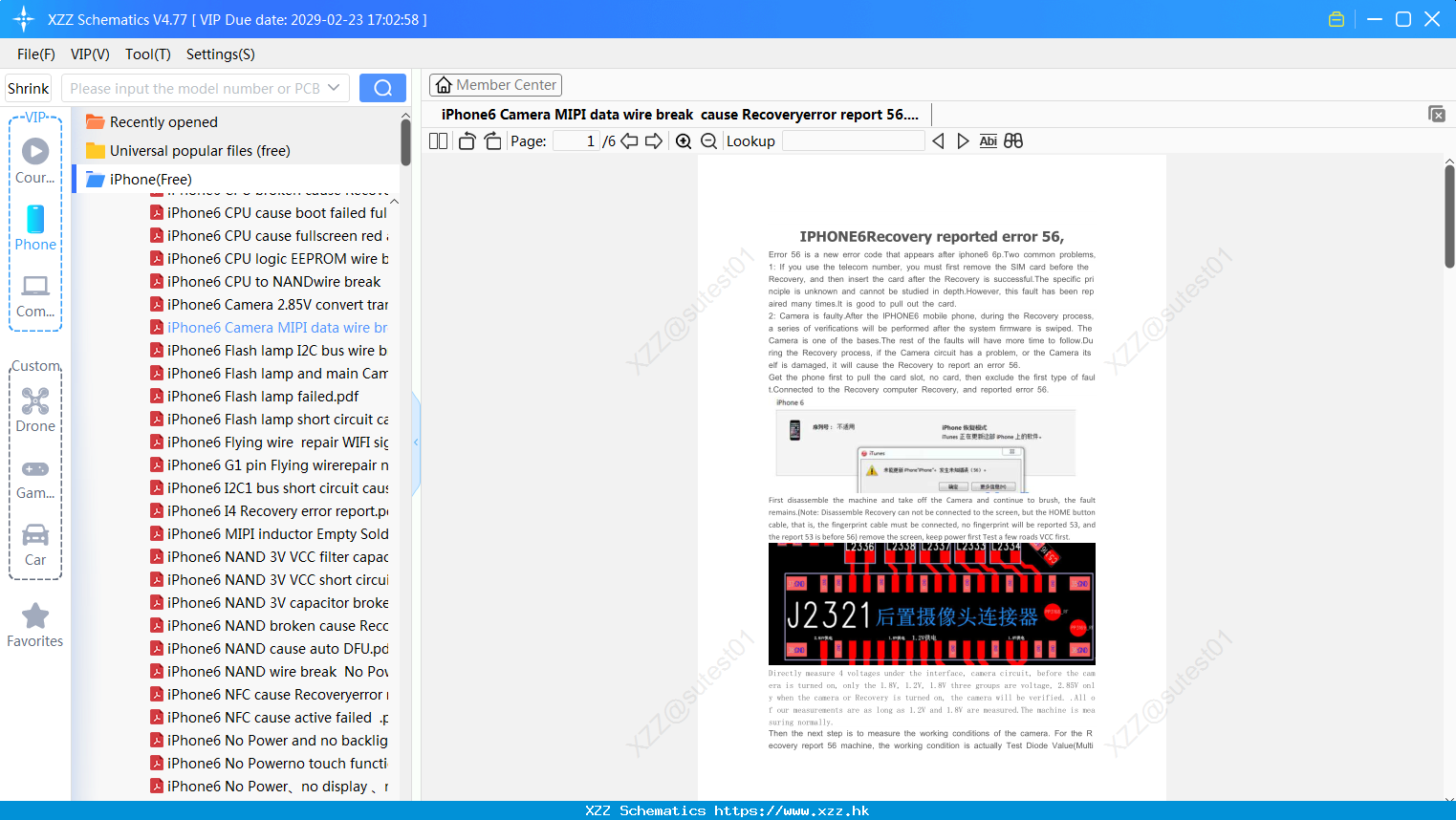Click the model number search box
This screenshot has width=1456, height=820.
tap(195, 88)
